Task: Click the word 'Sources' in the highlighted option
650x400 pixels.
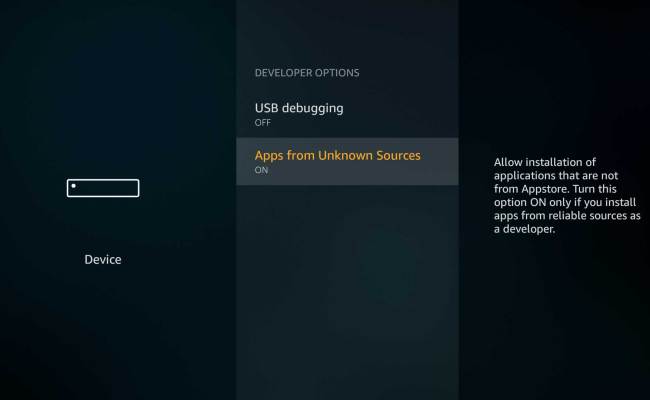Action: click(x=398, y=155)
